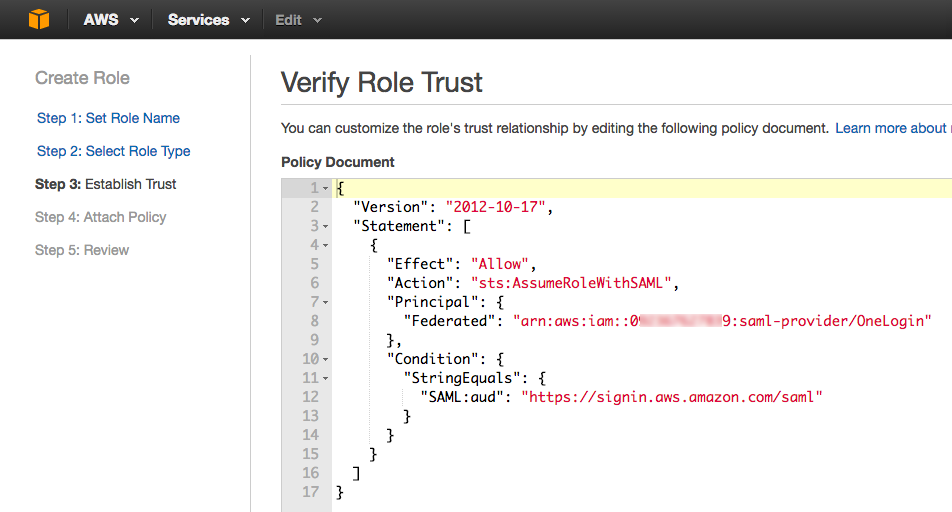The height and width of the screenshot is (512, 952).
Task: Click the Policy Document label
Action: tap(338, 162)
